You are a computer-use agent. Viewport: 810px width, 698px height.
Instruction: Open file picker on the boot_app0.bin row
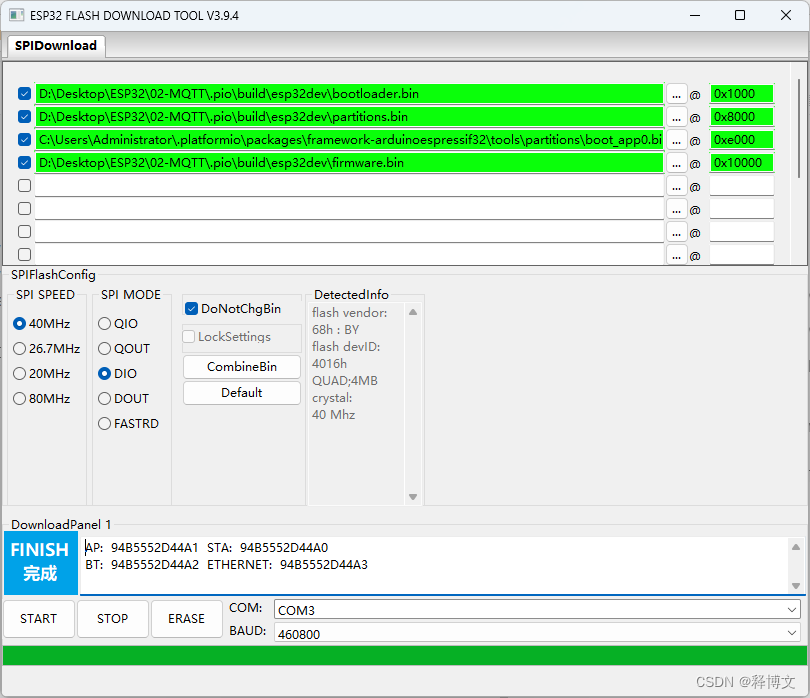click(x=676, y=139)
